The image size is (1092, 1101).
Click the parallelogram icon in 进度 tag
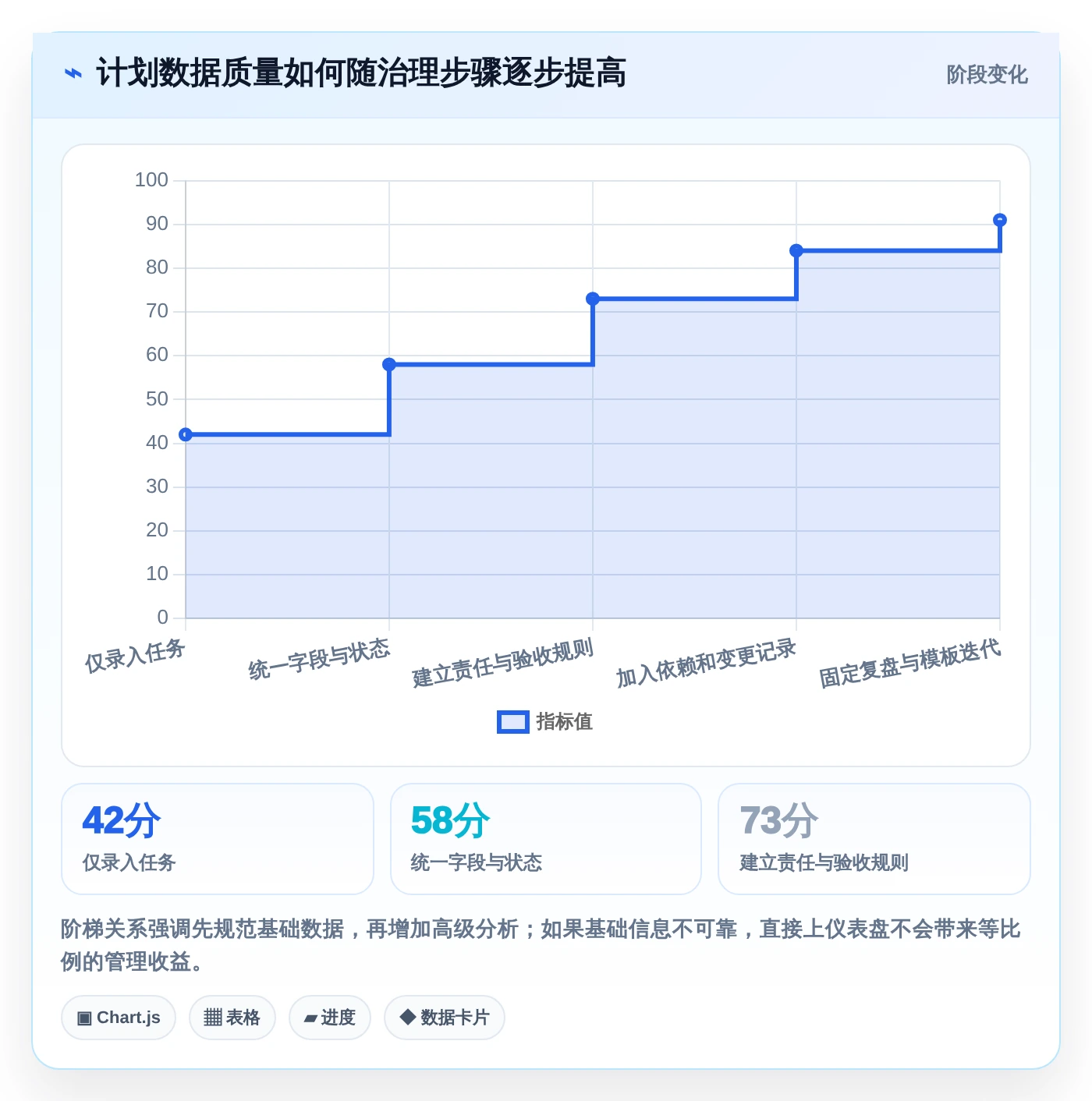pyautogui.click(x=310, y=1018)
